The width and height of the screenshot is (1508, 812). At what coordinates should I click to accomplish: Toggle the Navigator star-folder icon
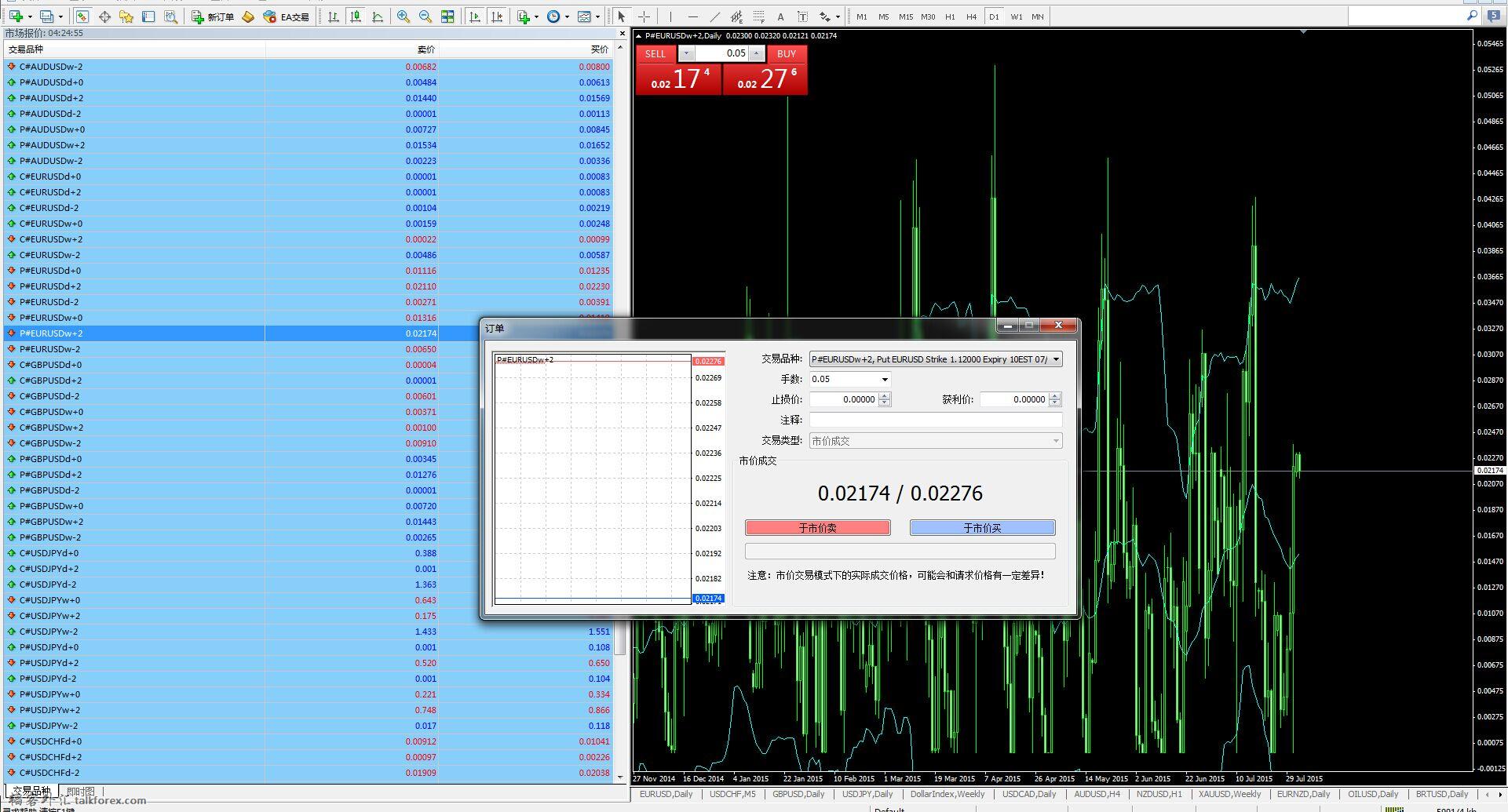click(x=126, y=16)
